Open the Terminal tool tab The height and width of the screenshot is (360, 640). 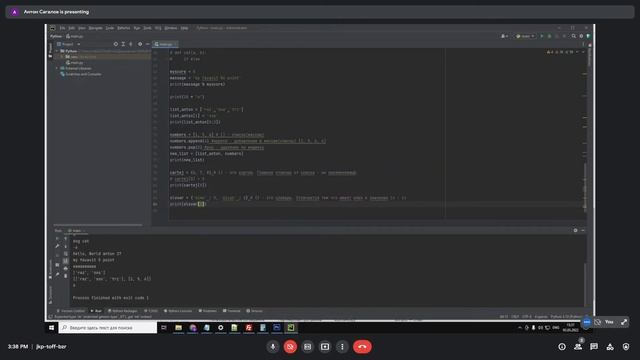(231, 311)
